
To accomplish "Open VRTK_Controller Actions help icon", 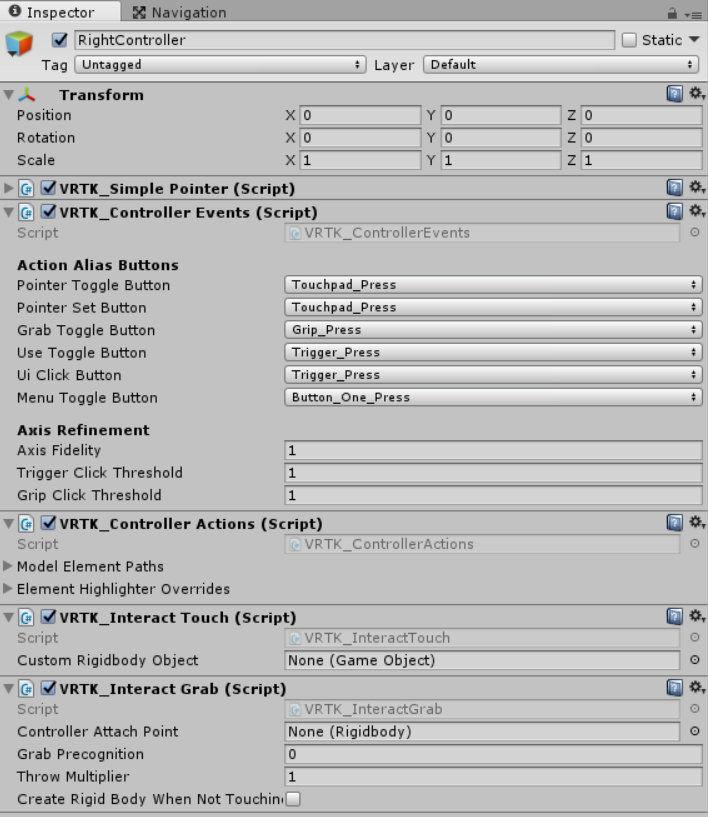I will pyautogui.click(x=674, y=523).
